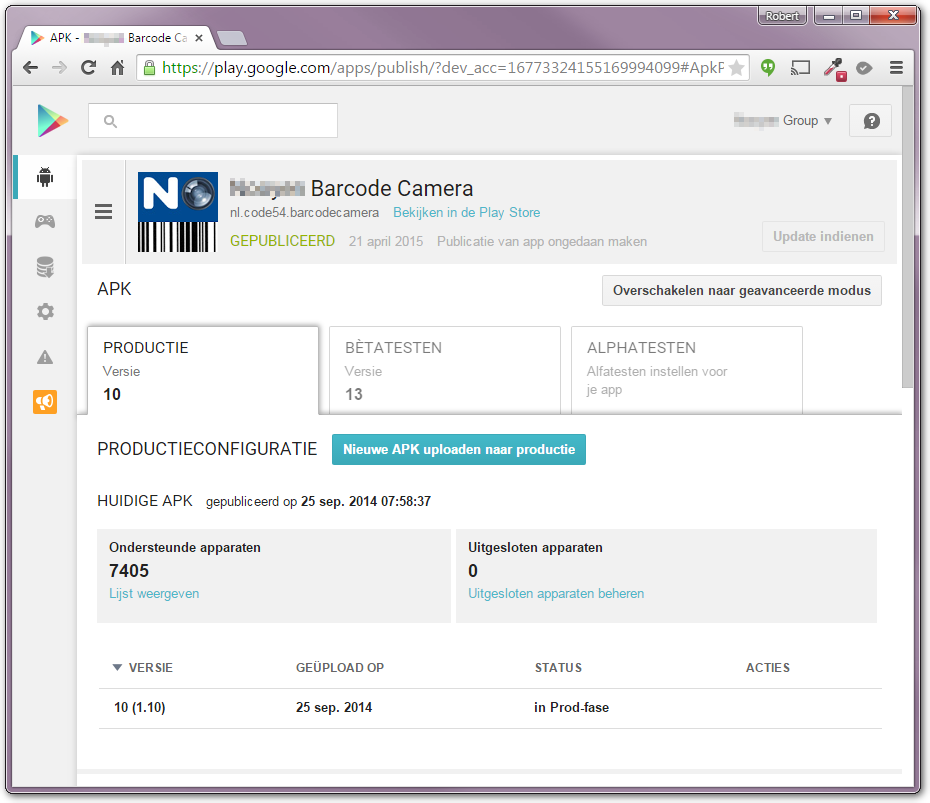The image size is (930, 803).
Task: Expand the Group account dropdown
Action: coord(783,121)
